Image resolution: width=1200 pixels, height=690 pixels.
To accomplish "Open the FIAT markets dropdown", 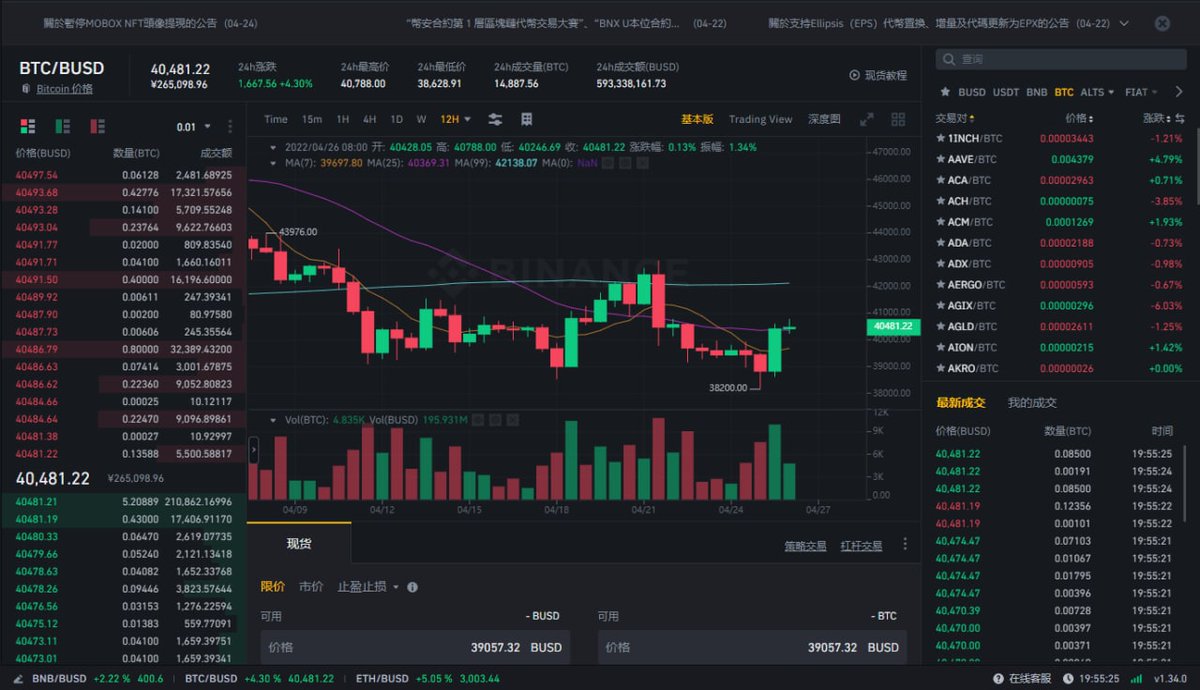I will coord(1141,92).
